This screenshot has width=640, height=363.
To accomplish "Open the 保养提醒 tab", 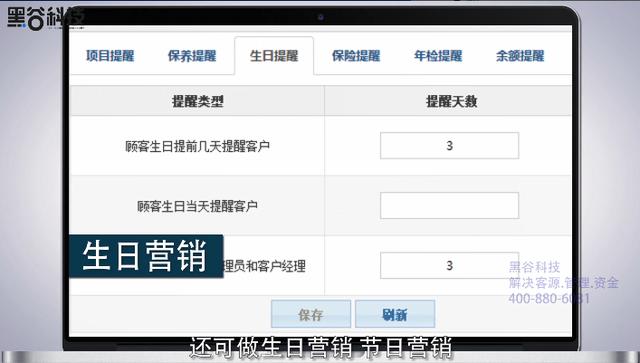I will [x=192, y=56].
